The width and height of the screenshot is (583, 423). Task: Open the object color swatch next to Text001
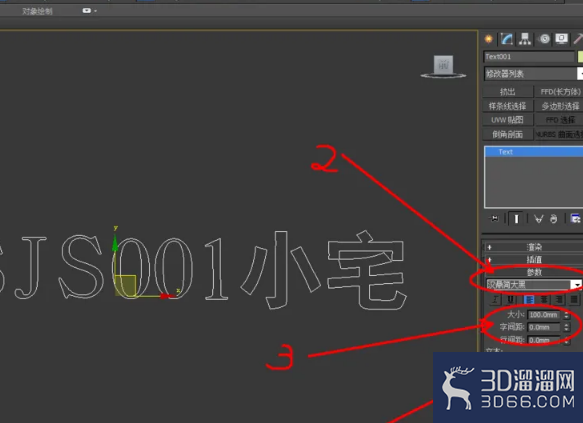pos(580,56)
